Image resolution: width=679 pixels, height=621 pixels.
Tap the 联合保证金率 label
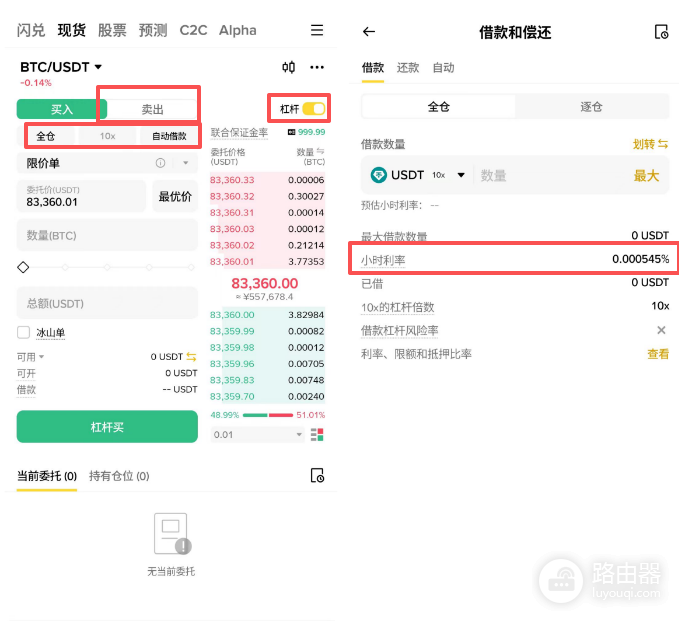pyautogui.click(x=239, y=133)
